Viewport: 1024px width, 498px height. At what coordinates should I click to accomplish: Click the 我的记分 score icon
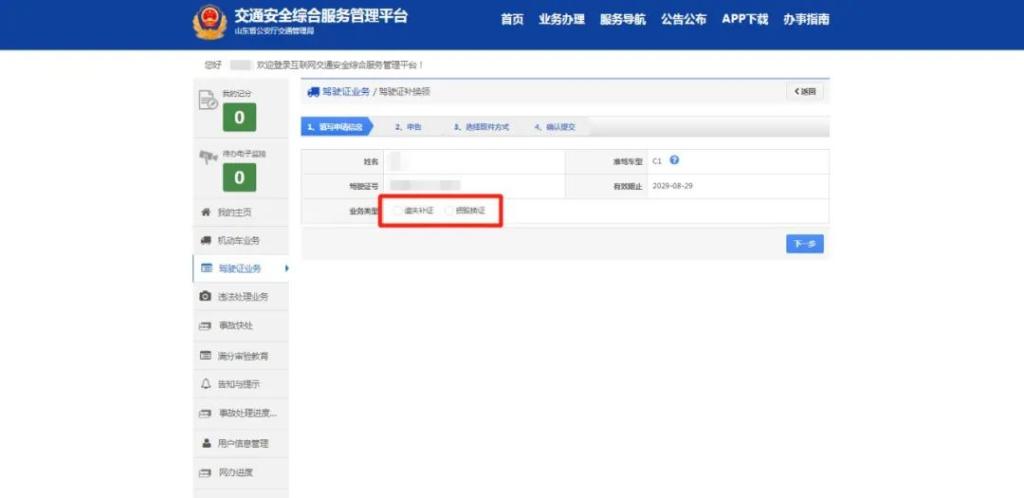point(208,99)
